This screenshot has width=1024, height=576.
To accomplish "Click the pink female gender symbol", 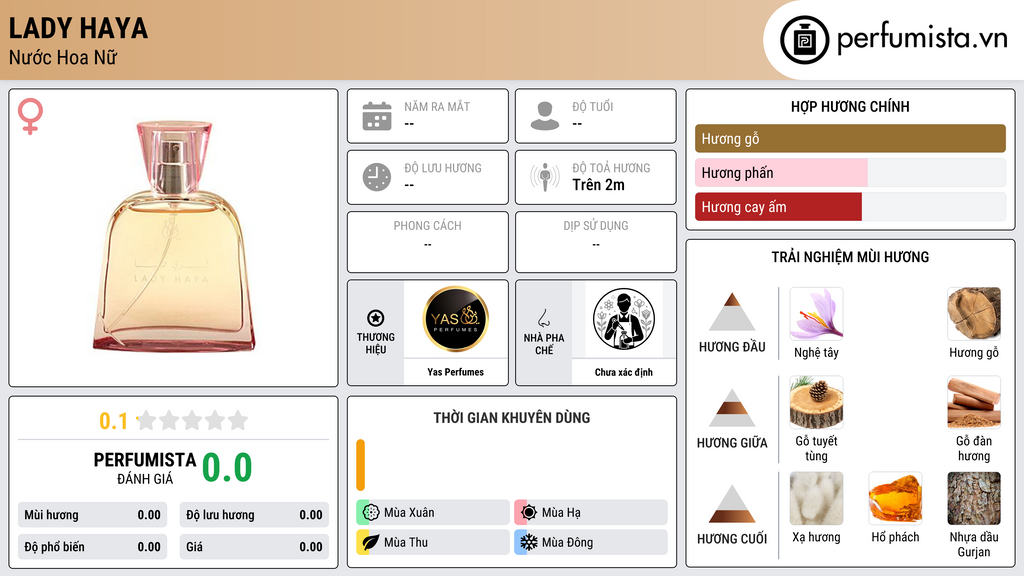I will pyautogui.click(x=30, y=116).
